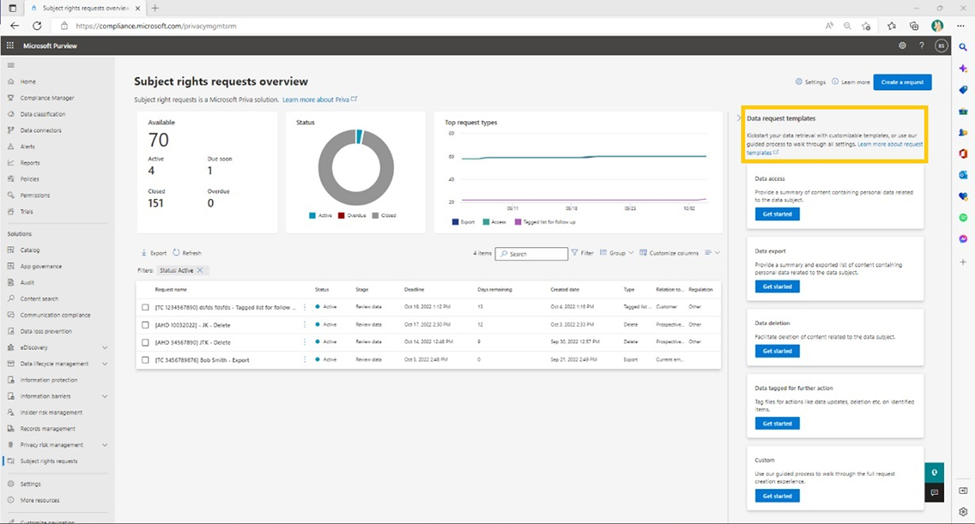Image resolution: width=975 pixels, height=524 pixels.
Task: Open the Learn more about Priva link
Action: pos(320,99)
